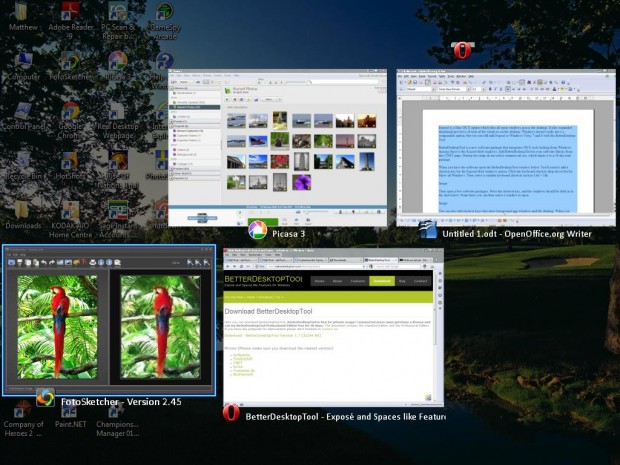Click the undo arrow in FotoSketcher toolbar

tap(44, 262)
